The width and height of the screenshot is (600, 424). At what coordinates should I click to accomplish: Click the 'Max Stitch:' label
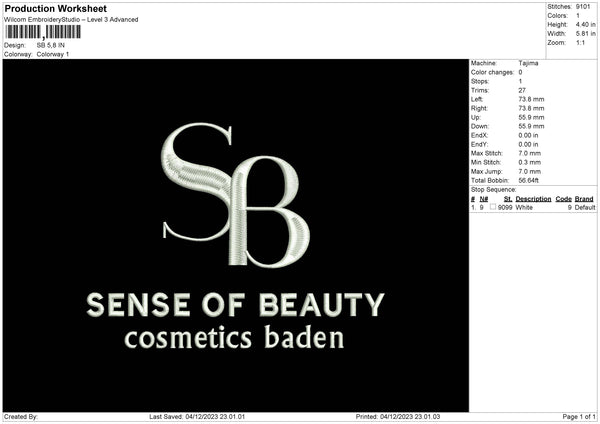[x=487, y=153]
